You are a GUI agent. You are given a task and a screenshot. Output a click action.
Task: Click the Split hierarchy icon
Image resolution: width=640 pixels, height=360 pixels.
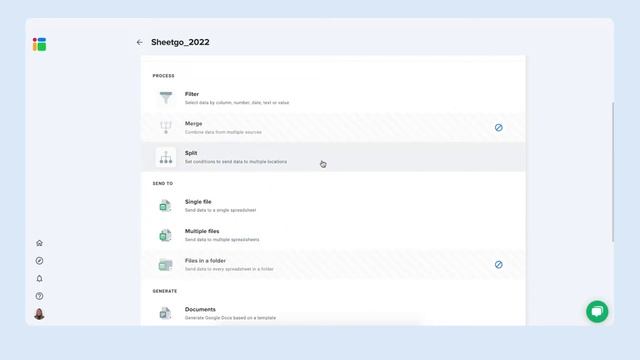pyautogui.click(x=166, y=157)
